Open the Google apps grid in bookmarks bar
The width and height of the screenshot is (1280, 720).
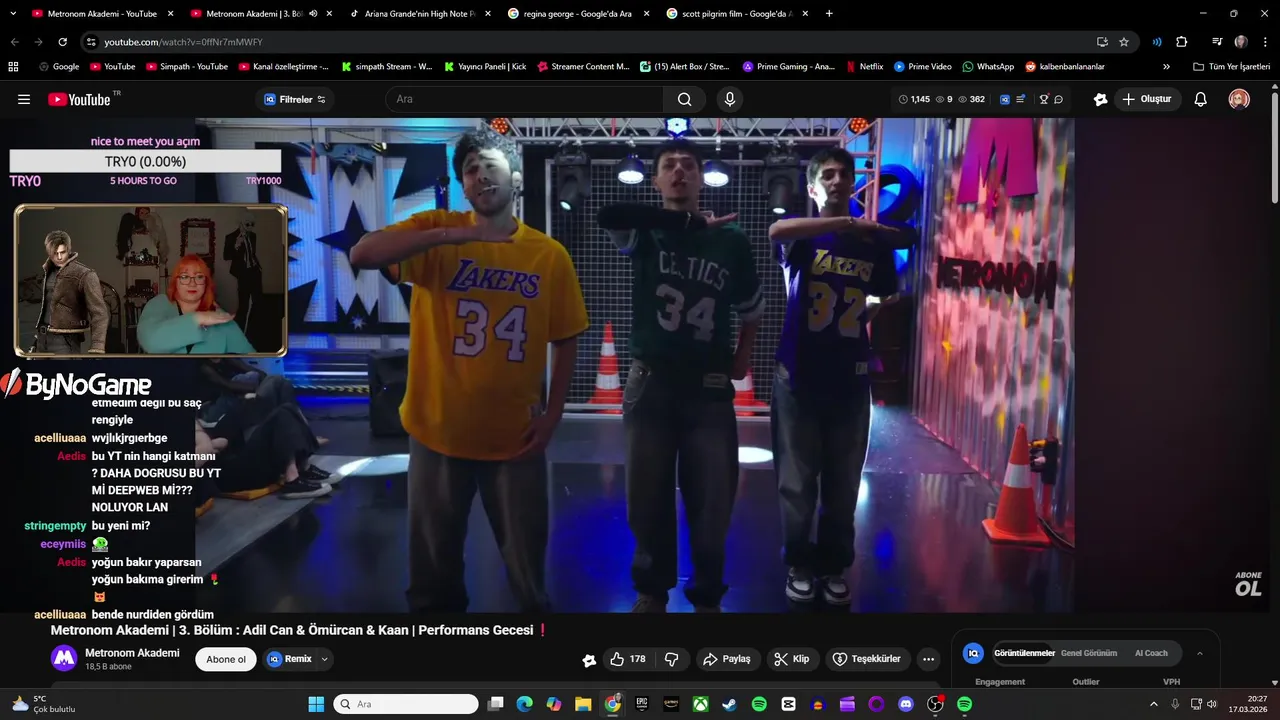(13, 67)
